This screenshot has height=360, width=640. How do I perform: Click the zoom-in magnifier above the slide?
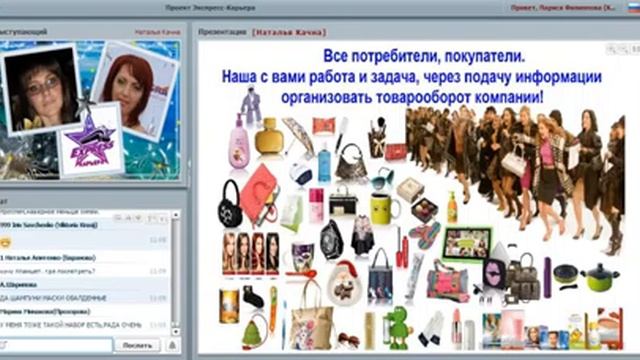[611, 49]
